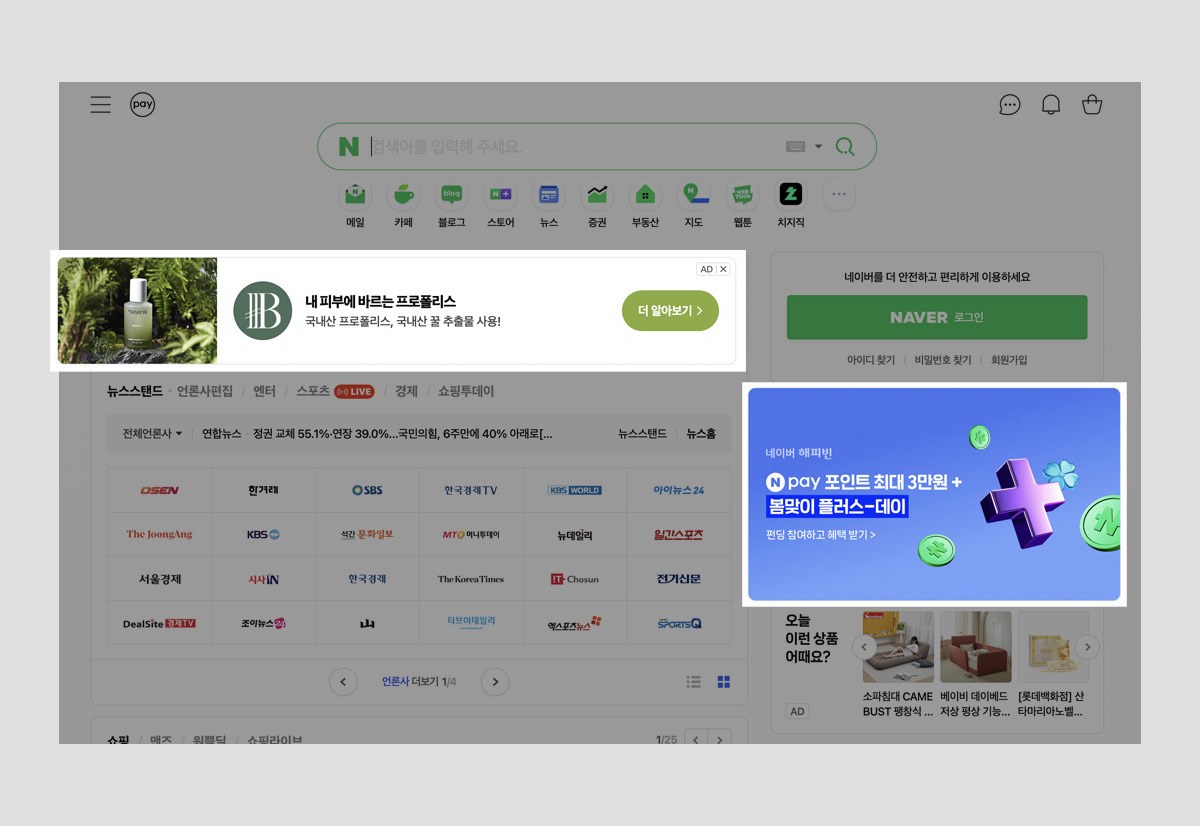Open the OSEN press logo
This screenshot has height=826, width=1200.
(159, 490)
